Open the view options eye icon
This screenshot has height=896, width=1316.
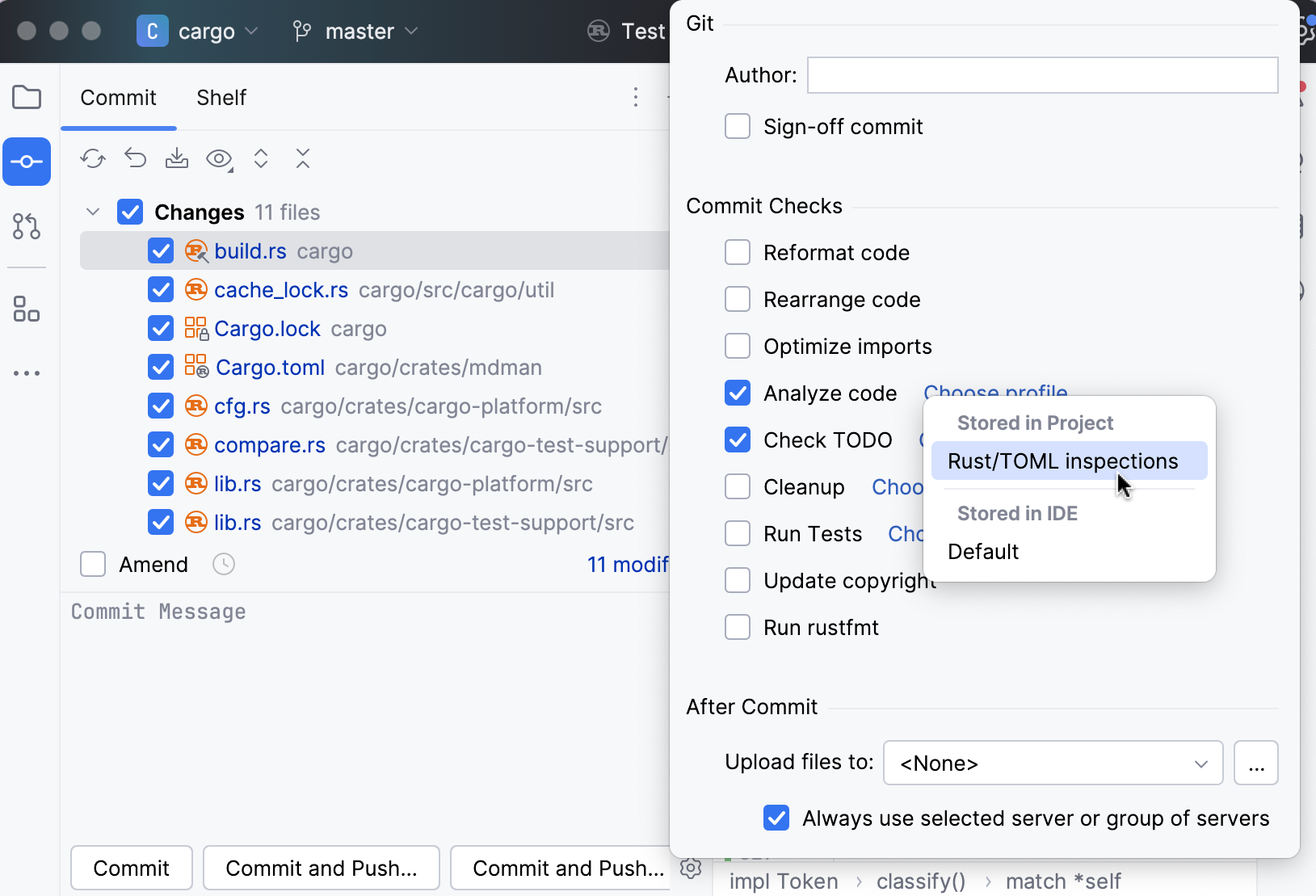220,159
